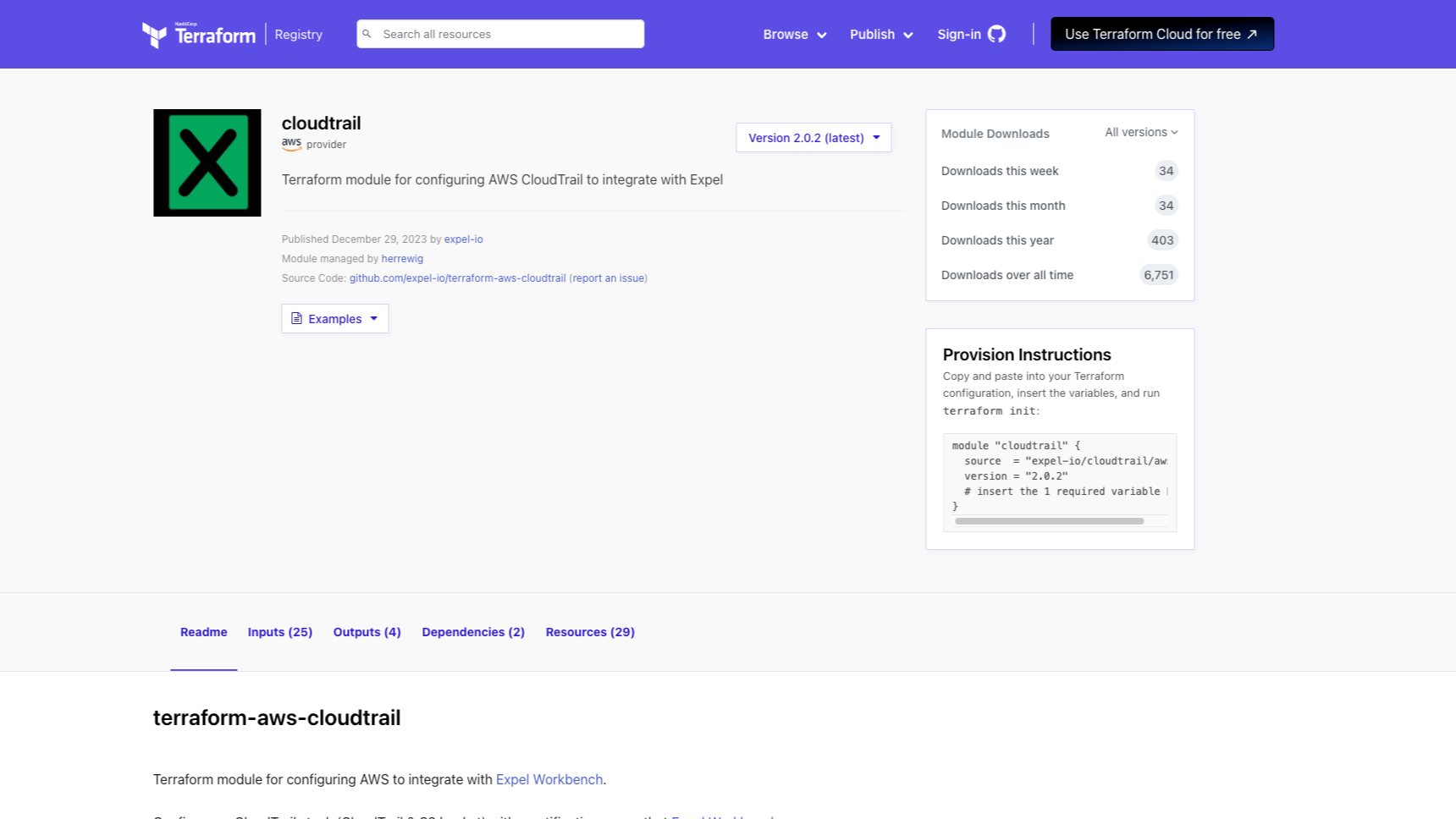Switch to the Resources (29) tab

click(x=590, y=632)
